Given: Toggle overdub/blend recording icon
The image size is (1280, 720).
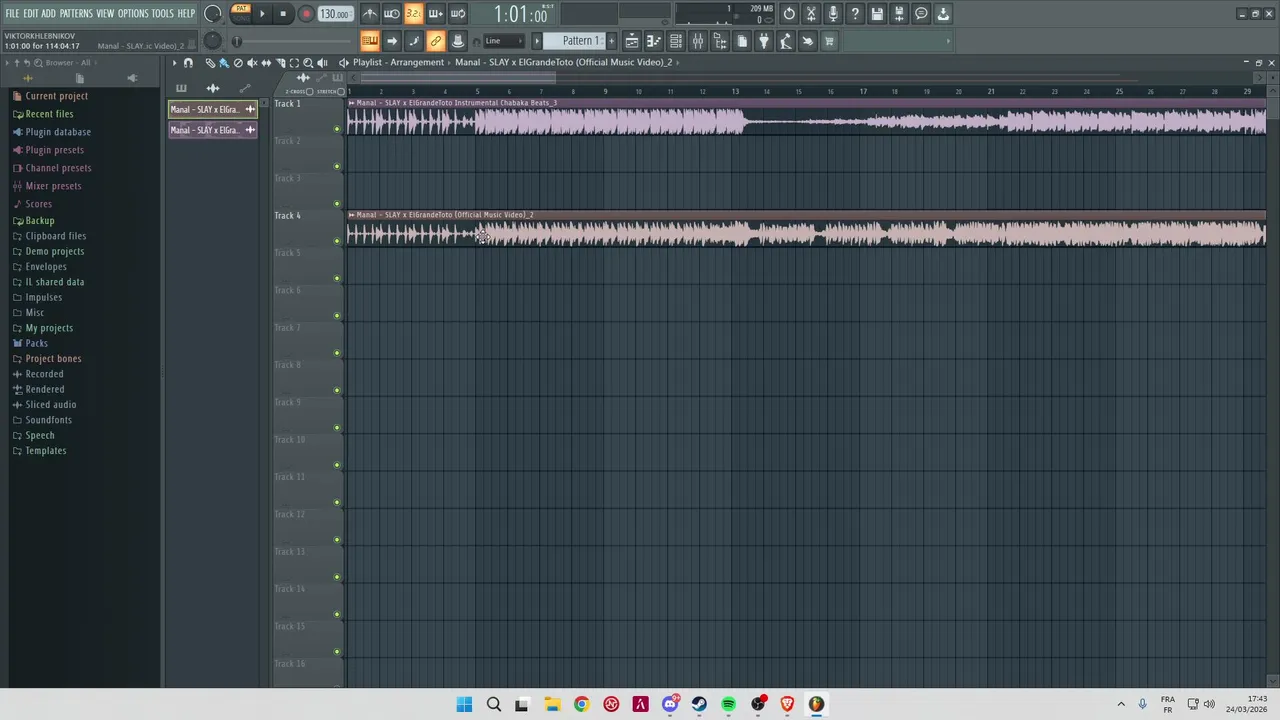Looking at the screenshot, I should pyautogui.click(x=436, y=14).
